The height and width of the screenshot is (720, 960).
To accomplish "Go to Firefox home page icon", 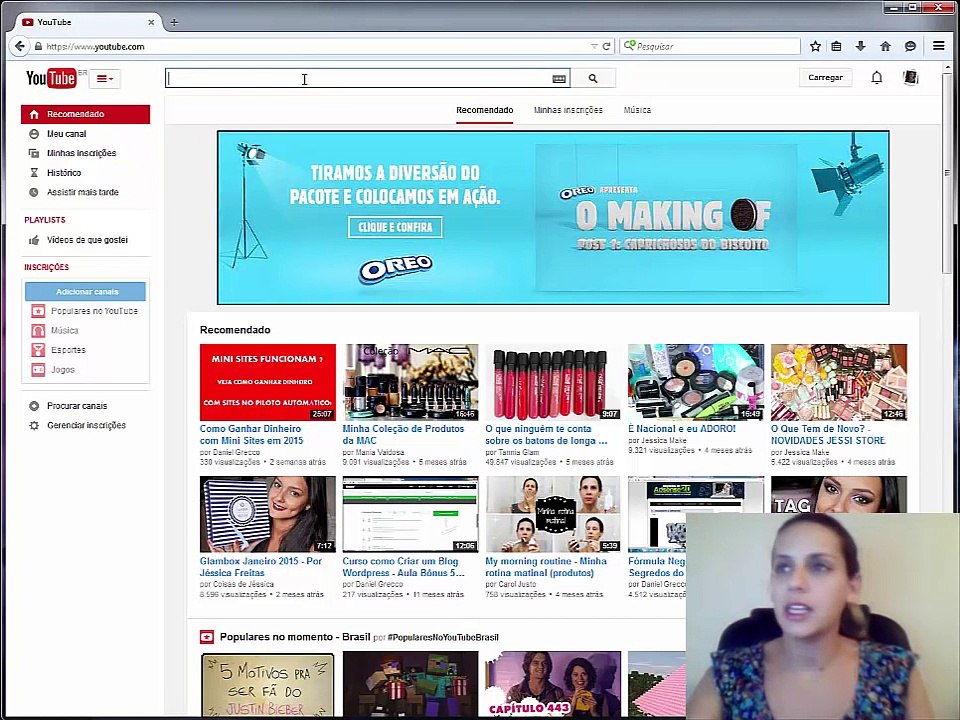I will point(885,46).
